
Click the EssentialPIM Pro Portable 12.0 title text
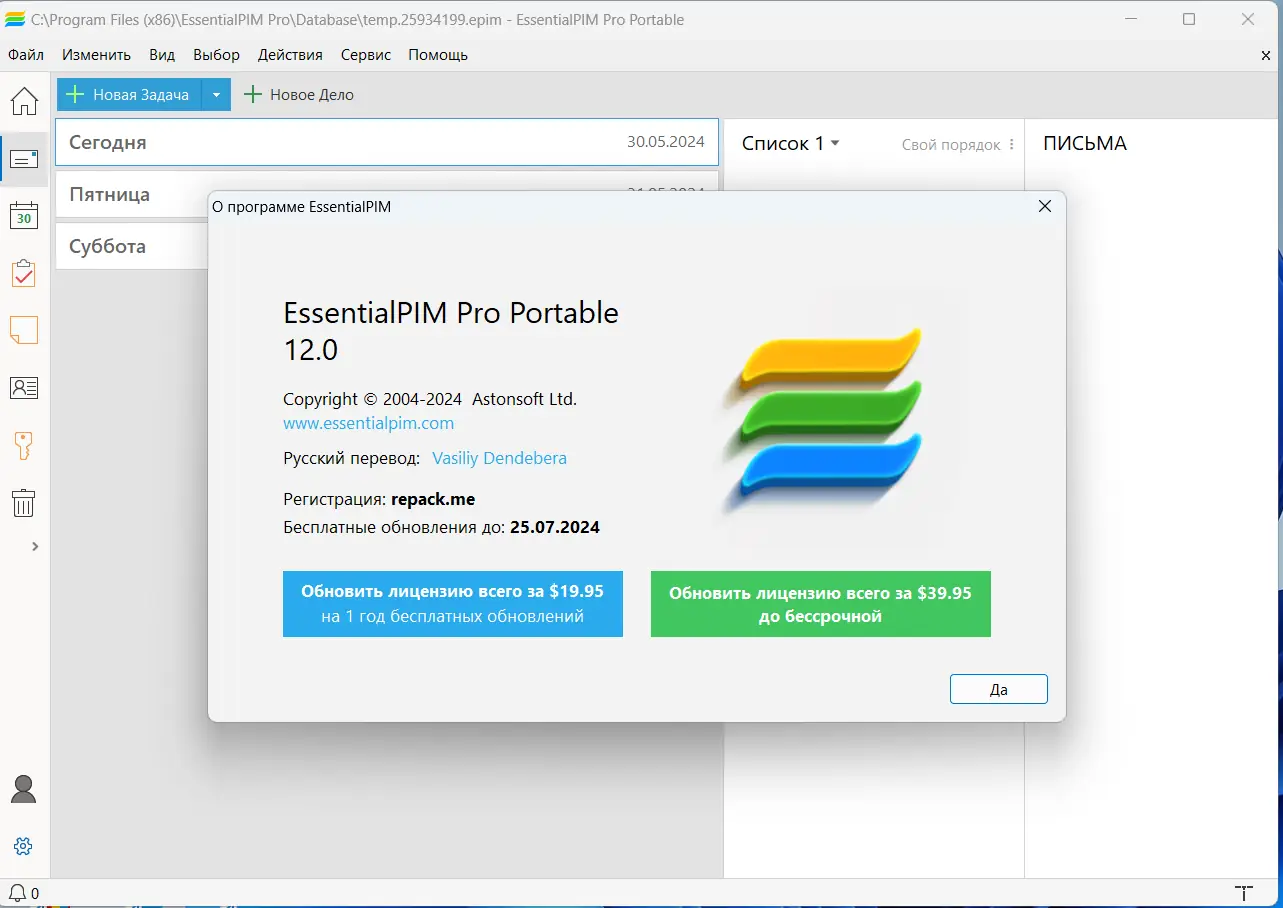pyautogui.click(x=451, y=331)
